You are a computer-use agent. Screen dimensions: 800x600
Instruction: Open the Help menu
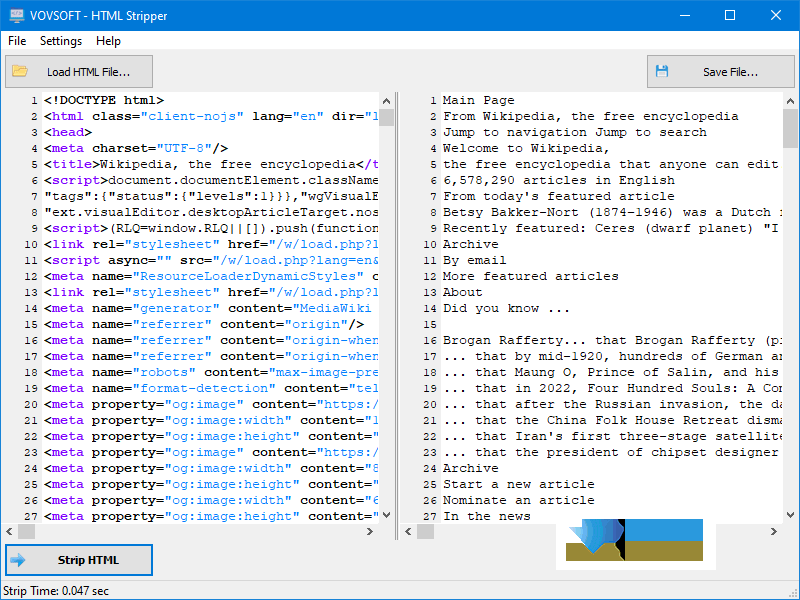[x=108, y=41]
